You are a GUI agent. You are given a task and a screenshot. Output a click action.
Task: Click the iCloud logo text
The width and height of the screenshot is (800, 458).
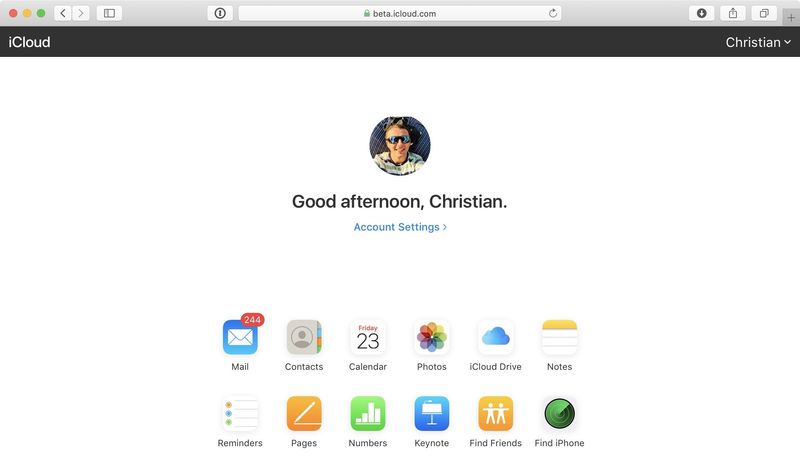29,42
